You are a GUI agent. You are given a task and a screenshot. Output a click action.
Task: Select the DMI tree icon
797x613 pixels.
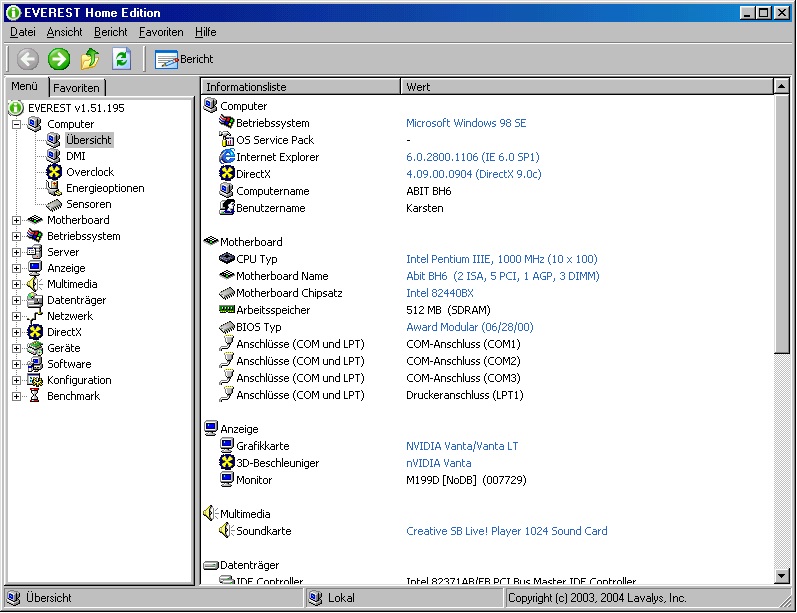point(53,156)
